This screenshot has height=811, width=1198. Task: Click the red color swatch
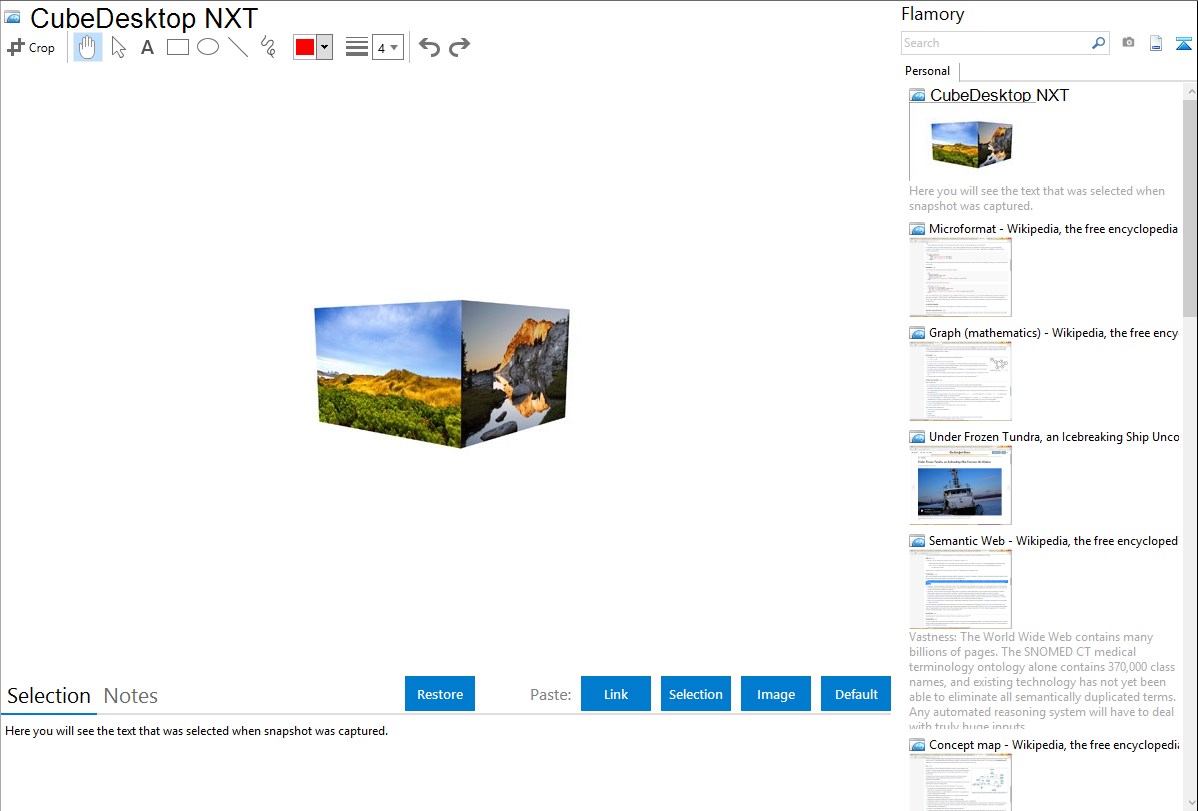click(305, 47)
